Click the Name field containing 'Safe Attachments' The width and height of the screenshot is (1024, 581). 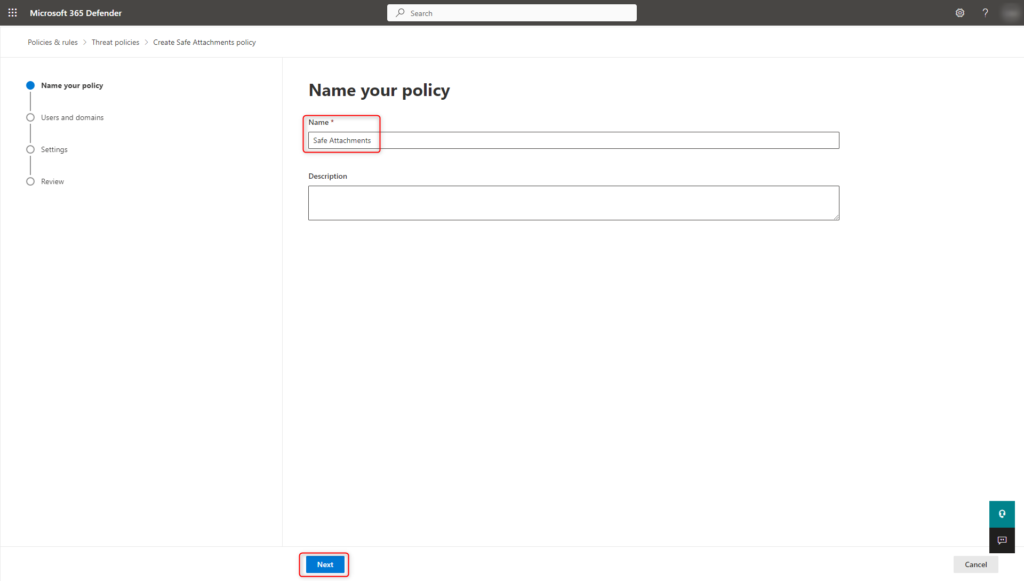click(x=571, y=140)
